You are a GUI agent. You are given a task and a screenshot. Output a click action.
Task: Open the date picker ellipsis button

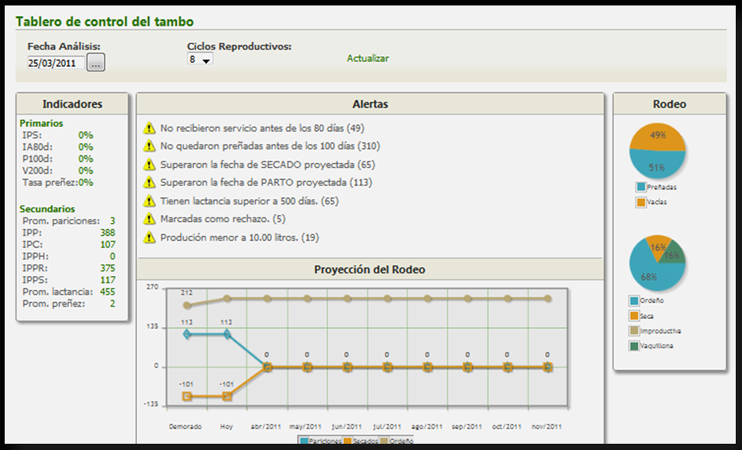[96, 63]
